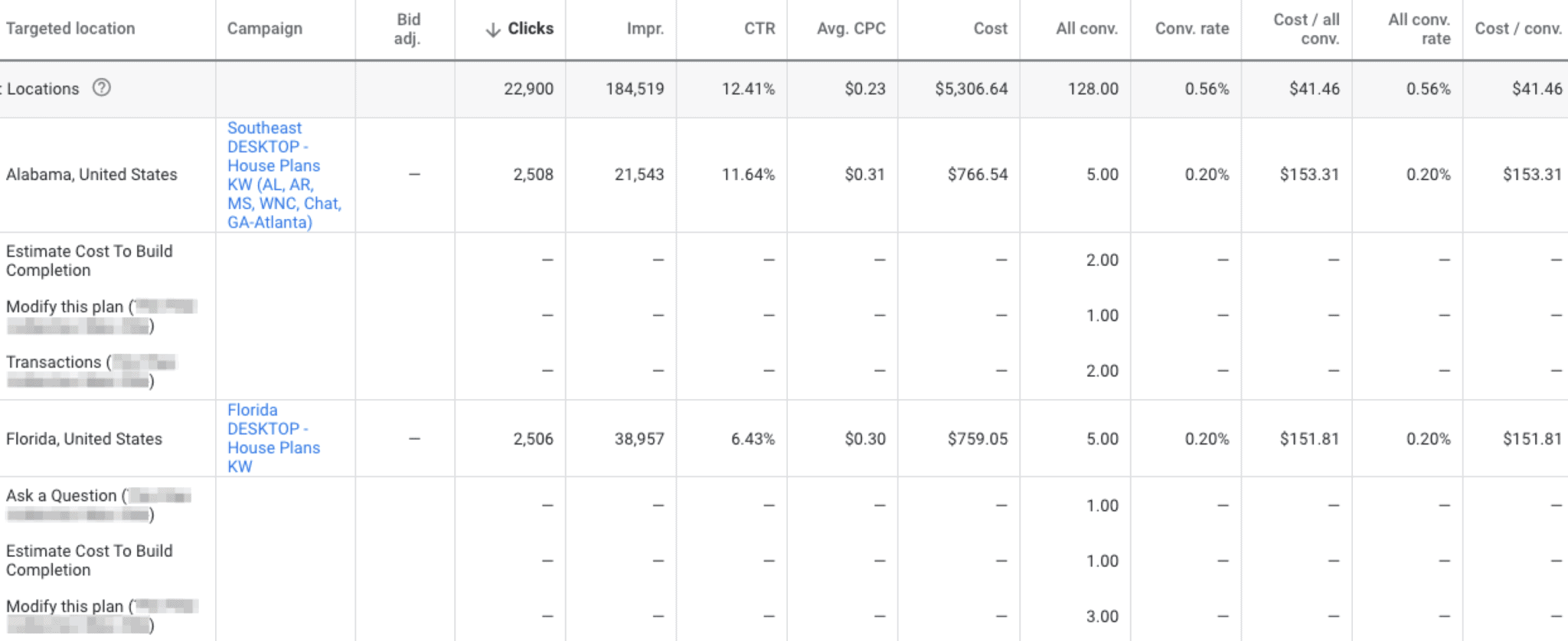The height and width of the screenshot is (641, 1568).
Task: Click the Targeted location column header
Action: pyautogui.click(x=70, y=28)
